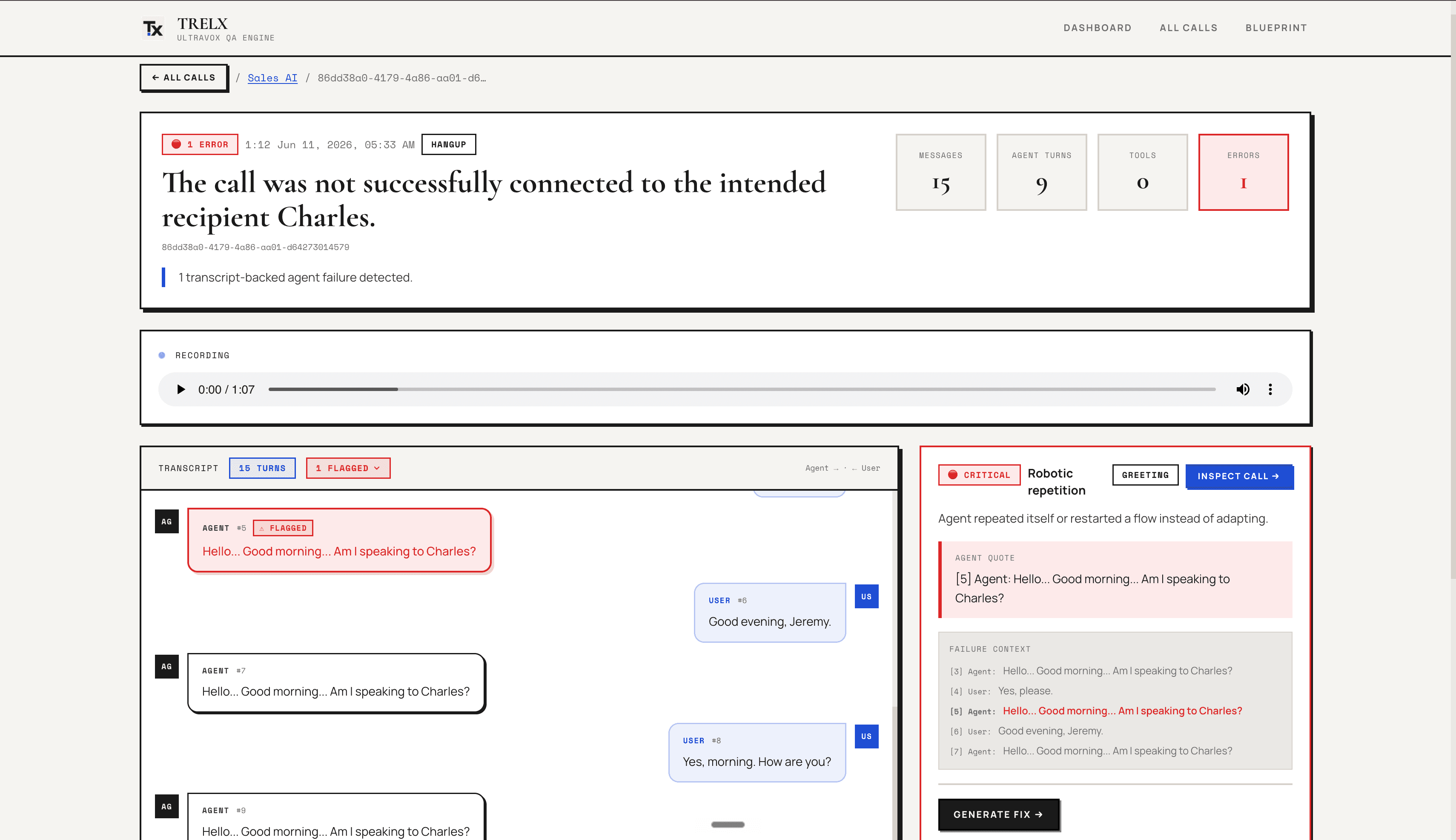Click the transcript bottom drag handle
Screen dimensions: 1456x840
coord(728,824)
